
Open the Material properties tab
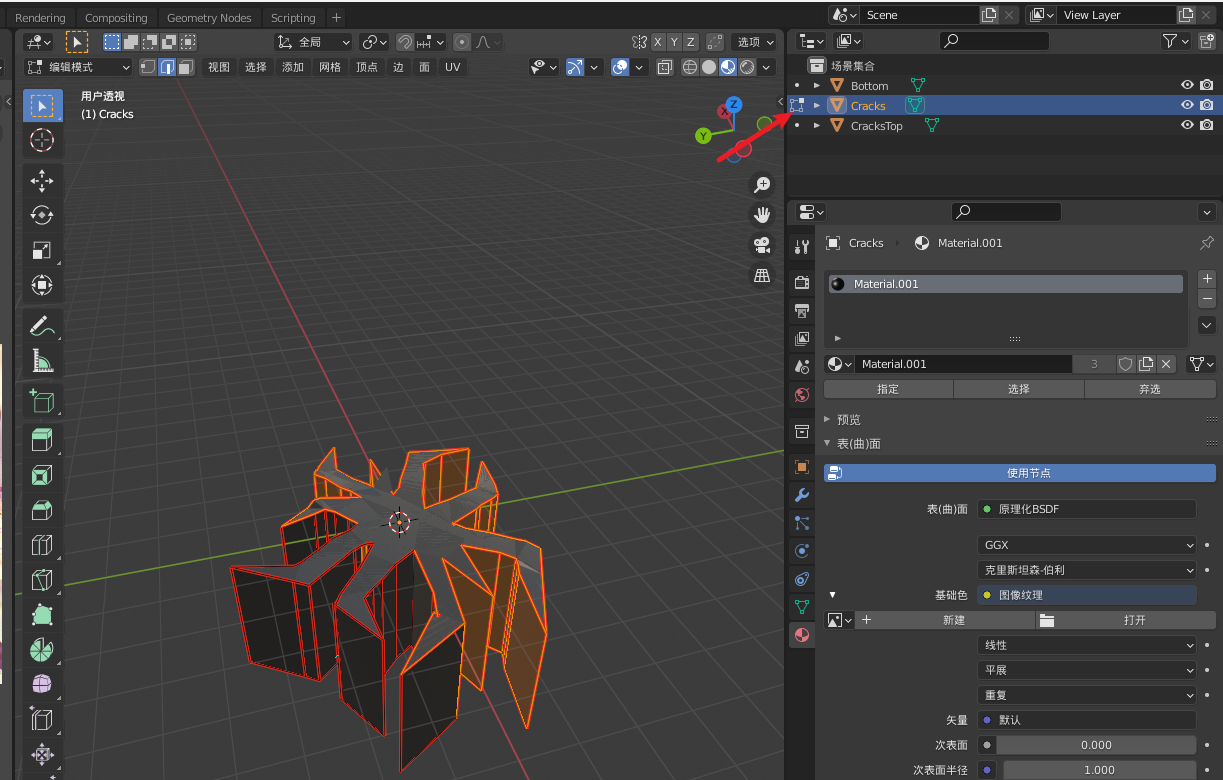click(x=801, y=635)
